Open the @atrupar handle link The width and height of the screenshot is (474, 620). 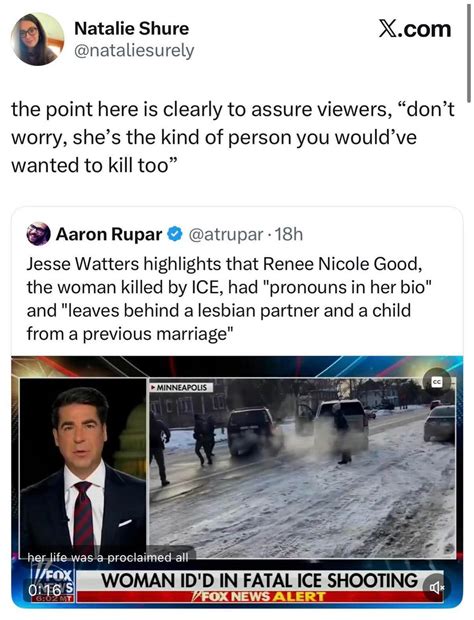[x=226, y=234]
